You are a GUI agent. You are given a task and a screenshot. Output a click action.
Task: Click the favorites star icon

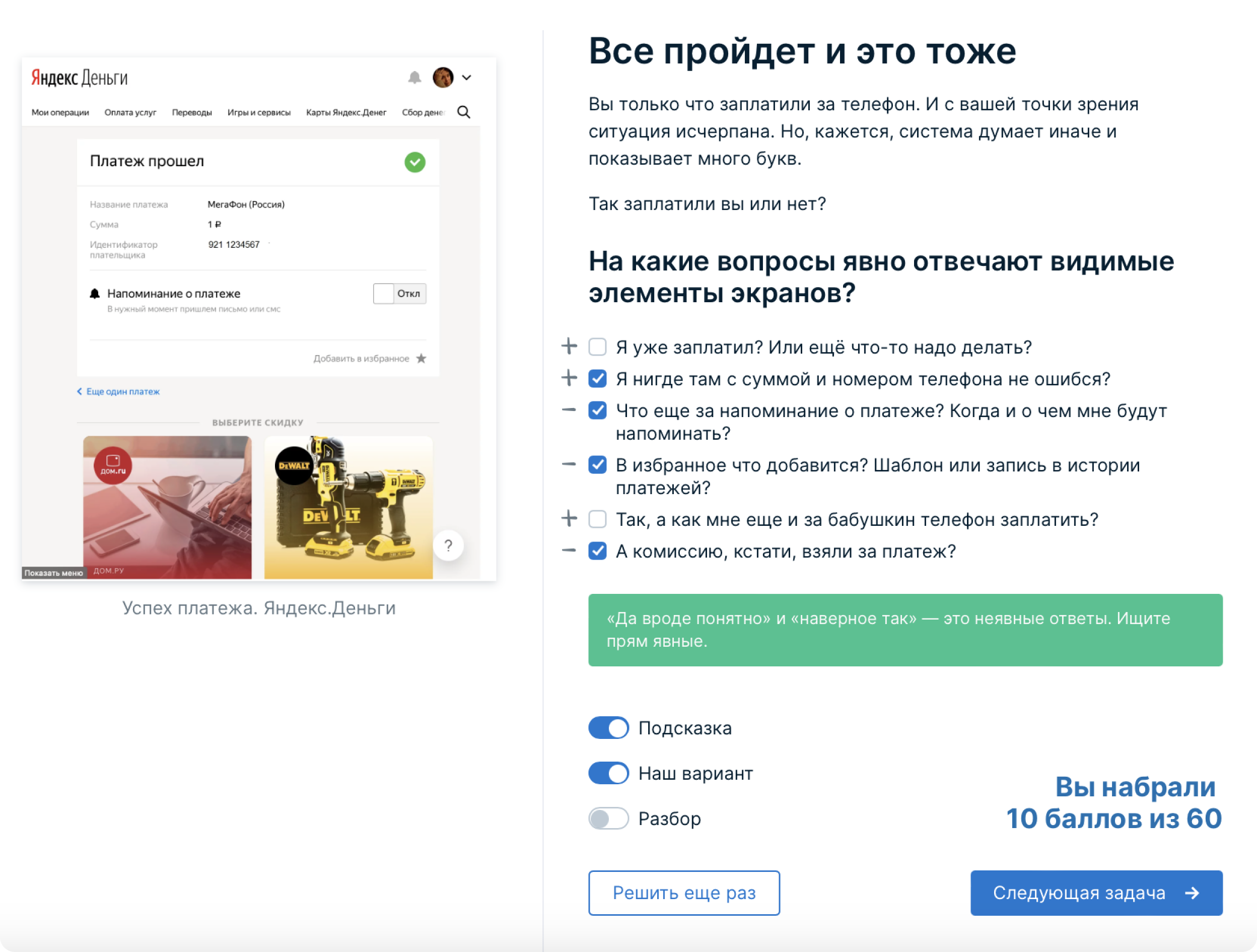coord(421,358)
